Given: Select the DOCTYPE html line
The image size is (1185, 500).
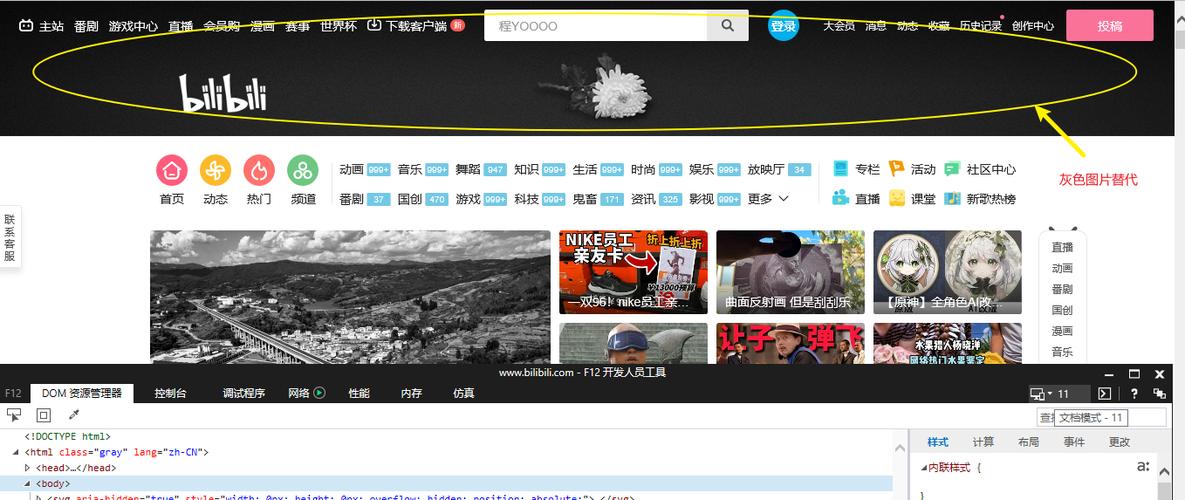Looking at the screenshot, I should (68, 437).
